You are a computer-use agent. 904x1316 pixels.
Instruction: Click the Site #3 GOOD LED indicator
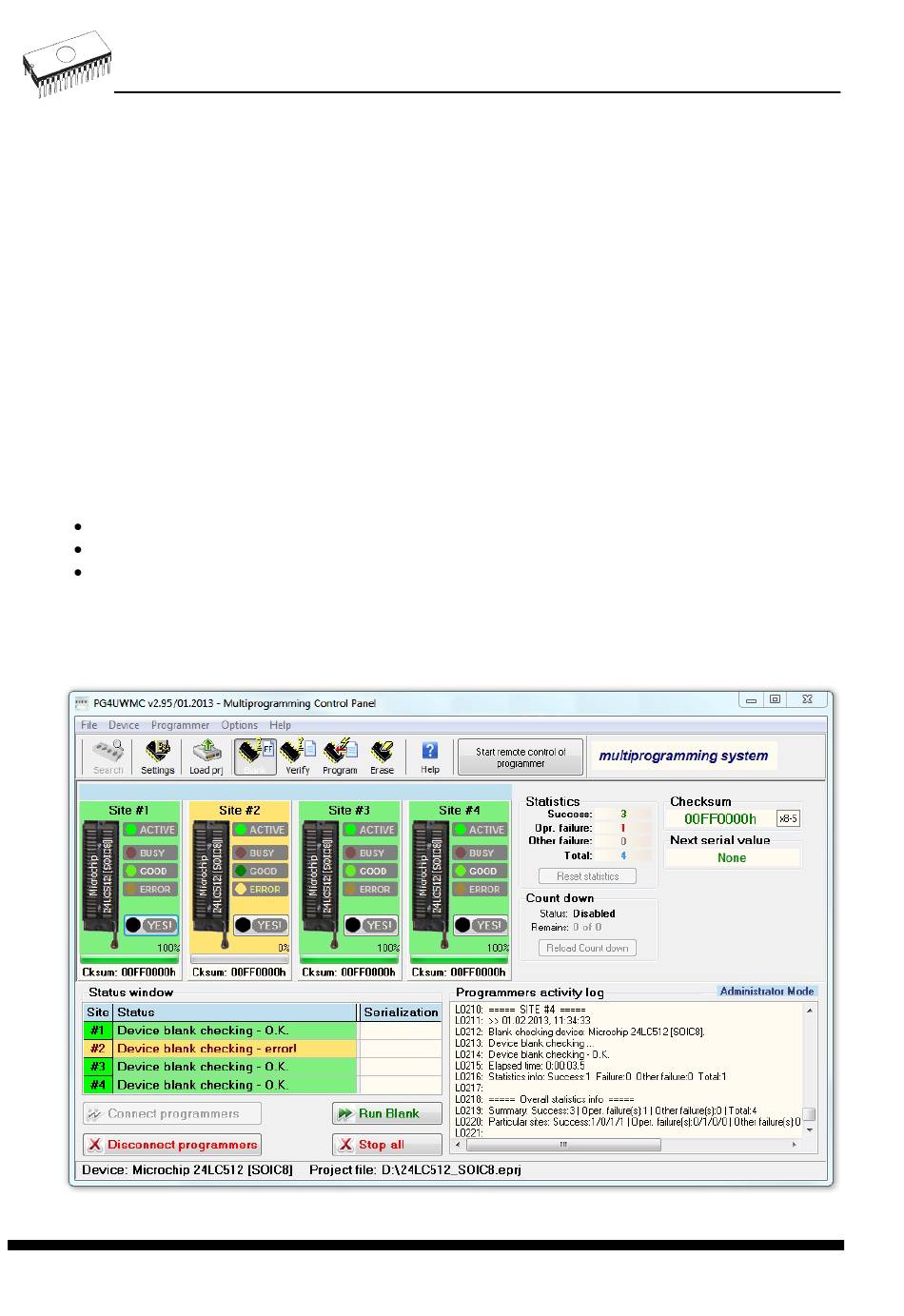click(370, 871)
